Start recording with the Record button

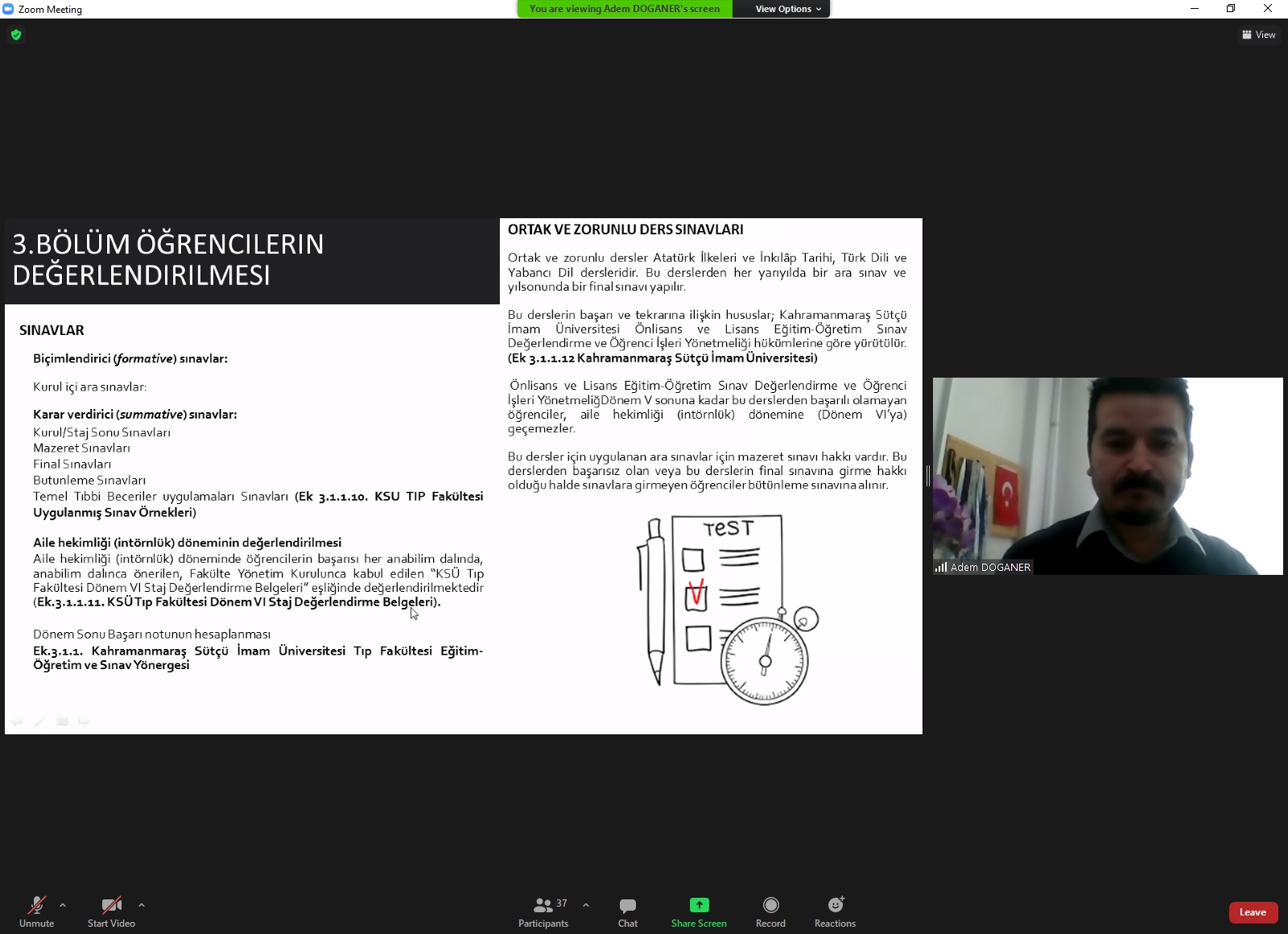tap(770, 911)
